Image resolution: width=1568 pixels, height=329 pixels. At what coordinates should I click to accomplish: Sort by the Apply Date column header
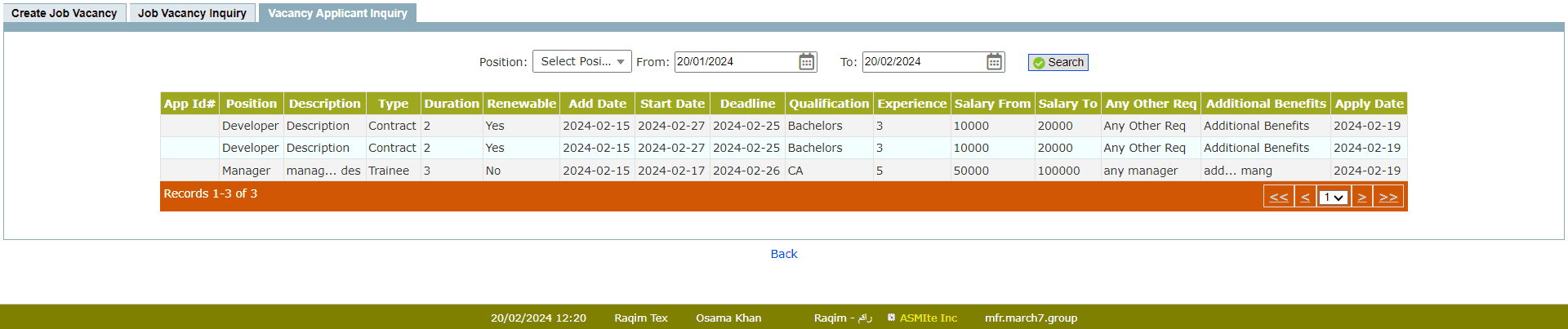(1369, 104)
